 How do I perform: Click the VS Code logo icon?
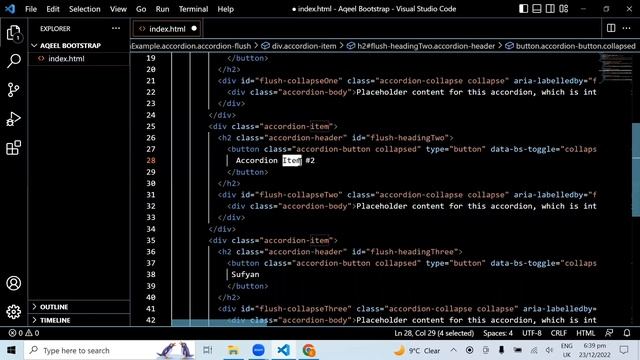(10, 9)
